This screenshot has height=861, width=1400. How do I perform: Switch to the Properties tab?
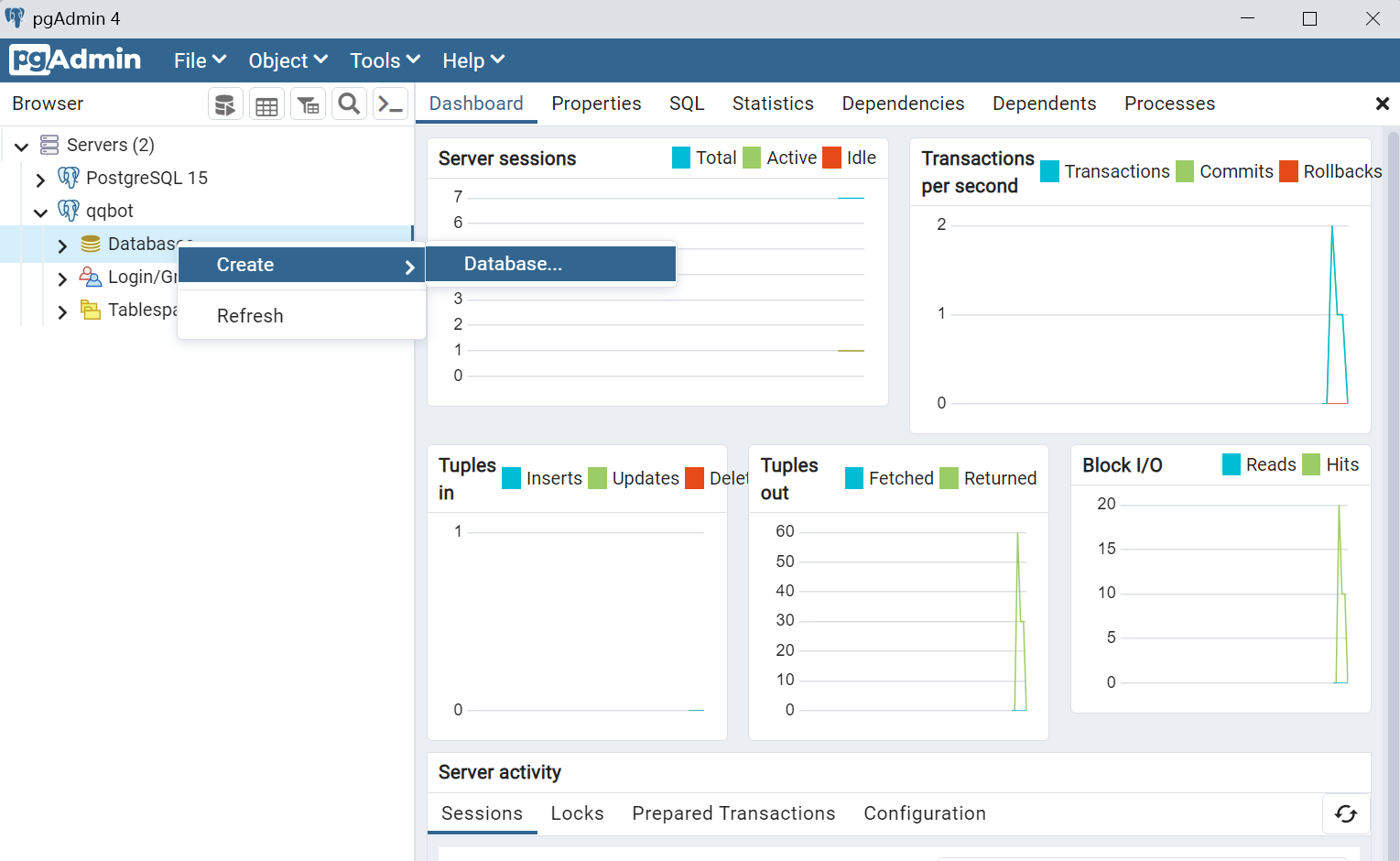[596, 104]
